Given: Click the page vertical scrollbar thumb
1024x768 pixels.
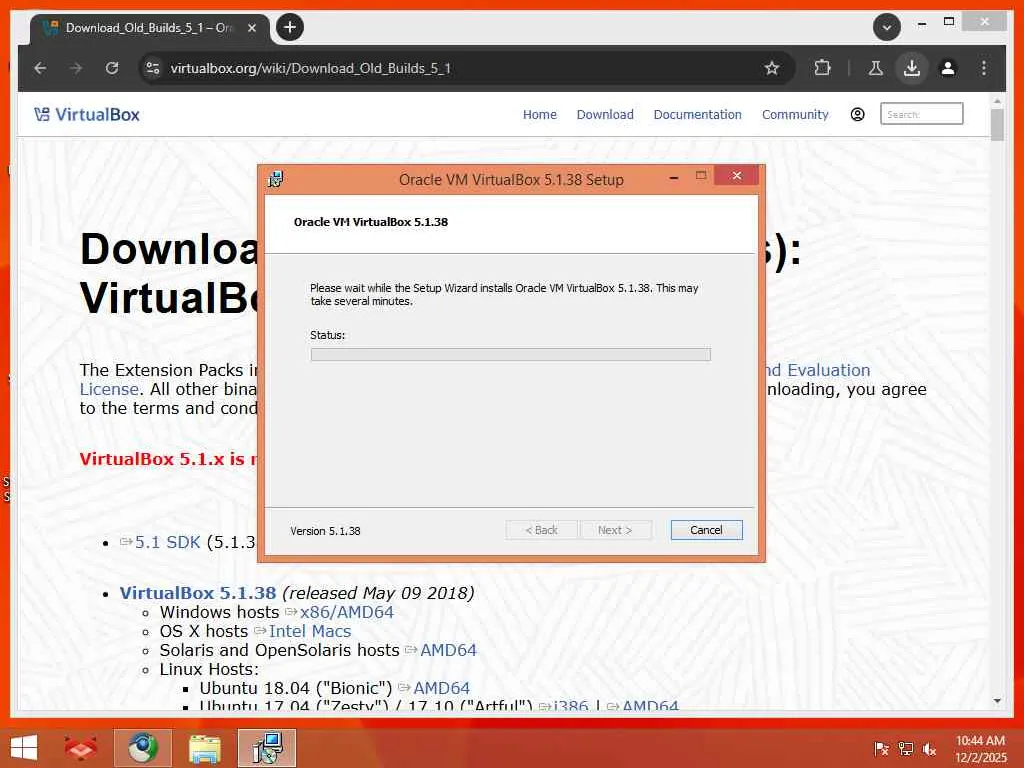Looking at the screenshot, I should click(x=997, y=125).
